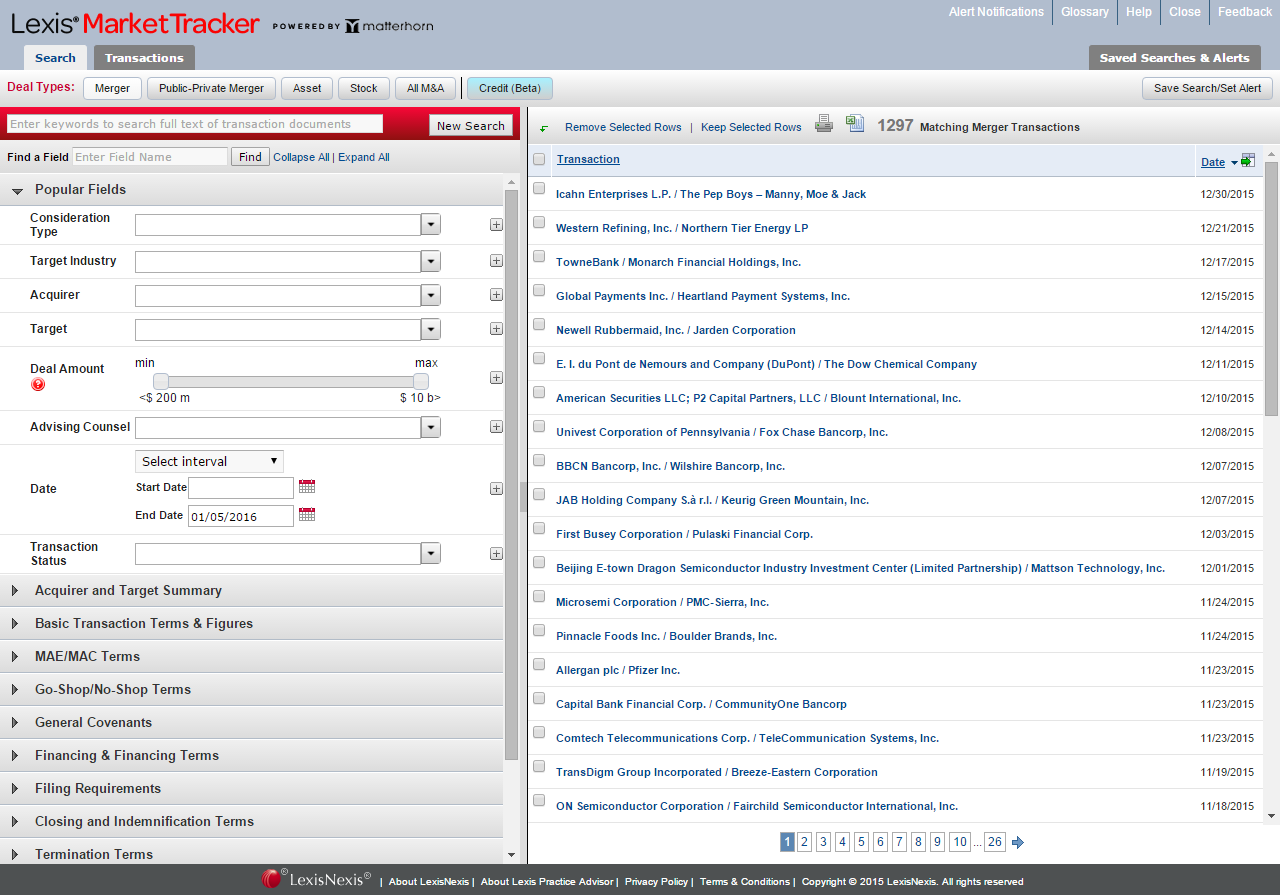This screenshot has width=1280, height=895.
Task: Click the plus icon for Deal Amount
Action: (x=496, y=378)
